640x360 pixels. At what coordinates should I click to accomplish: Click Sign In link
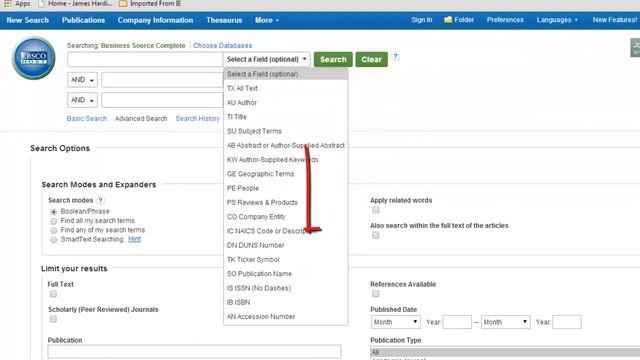422,20
